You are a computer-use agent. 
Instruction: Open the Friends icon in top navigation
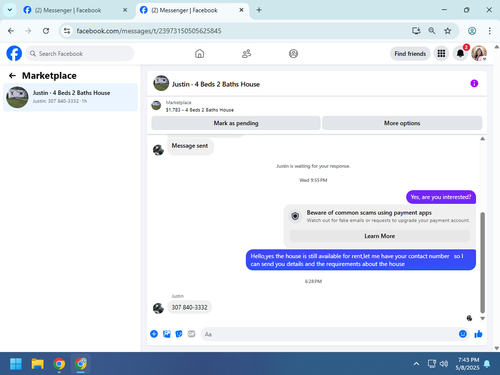(246, 53)
